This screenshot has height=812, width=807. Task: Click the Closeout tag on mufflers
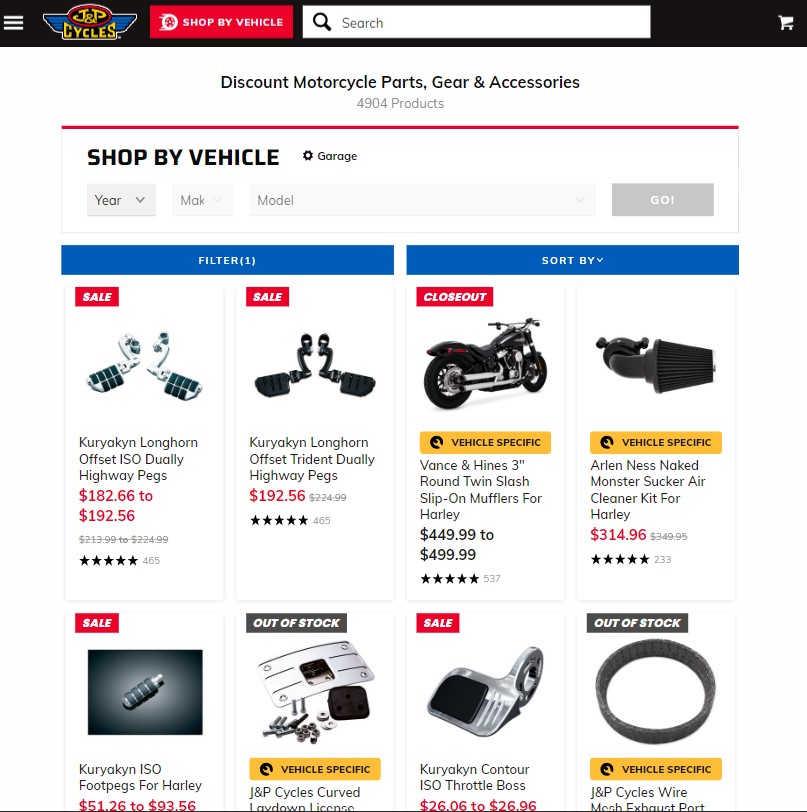point(455,297)
